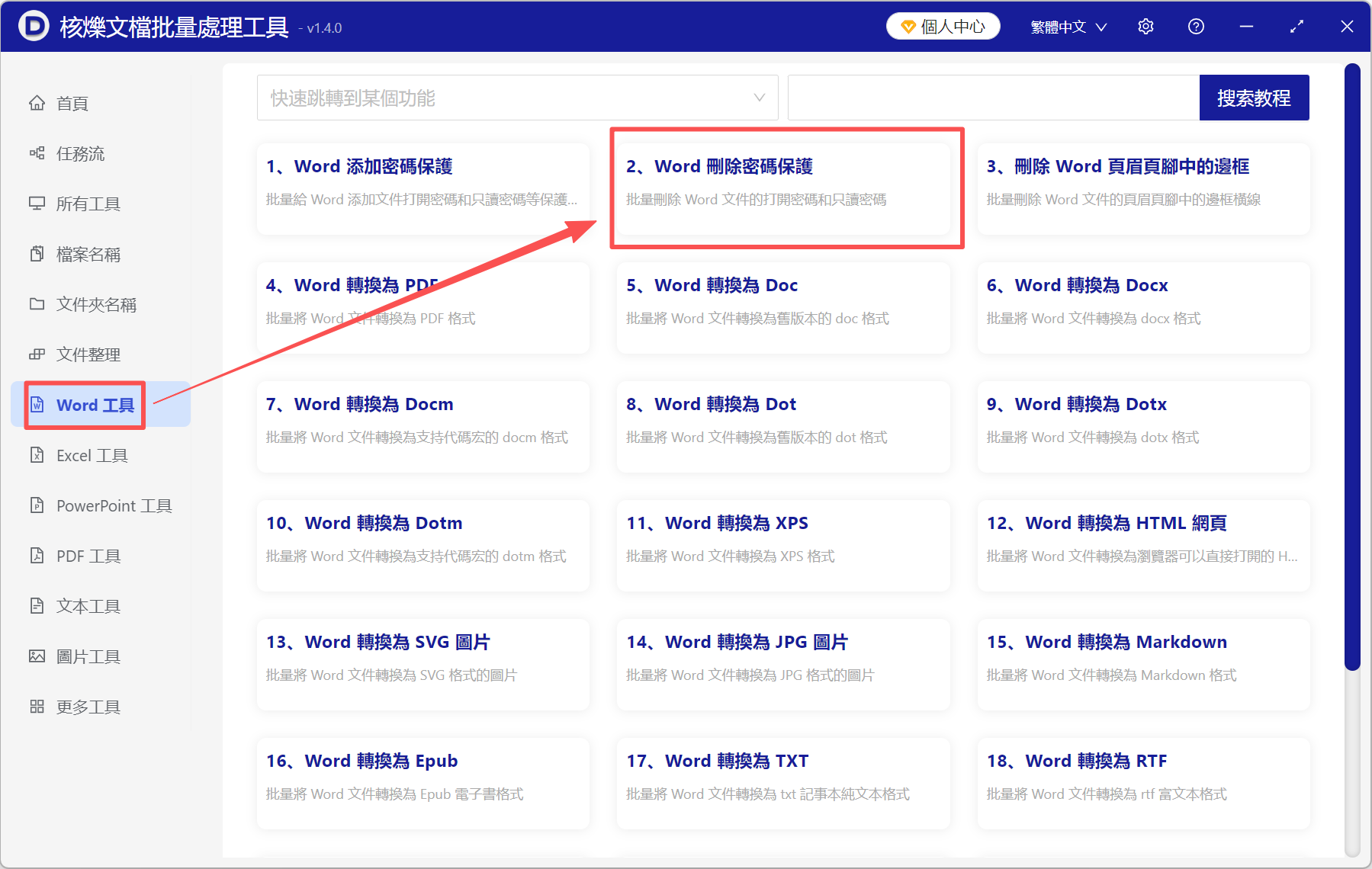
Task: Switch to the PowerPoint 工具 category
Action: [x=112, y=505]
